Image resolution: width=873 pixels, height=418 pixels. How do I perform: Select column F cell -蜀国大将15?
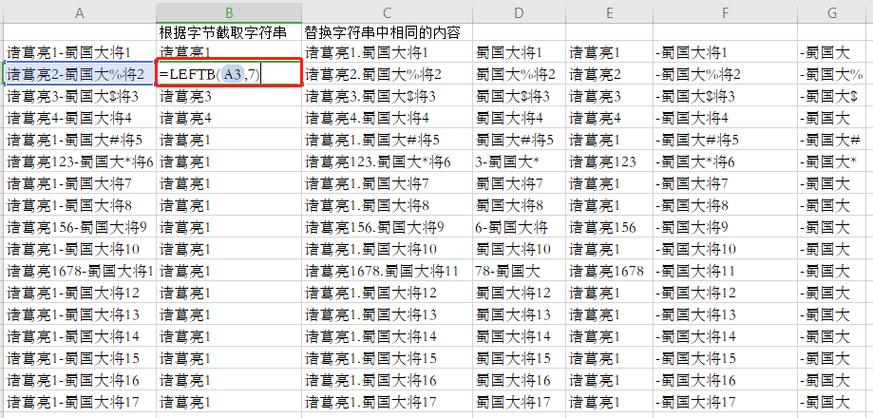[x=725, y=358]
